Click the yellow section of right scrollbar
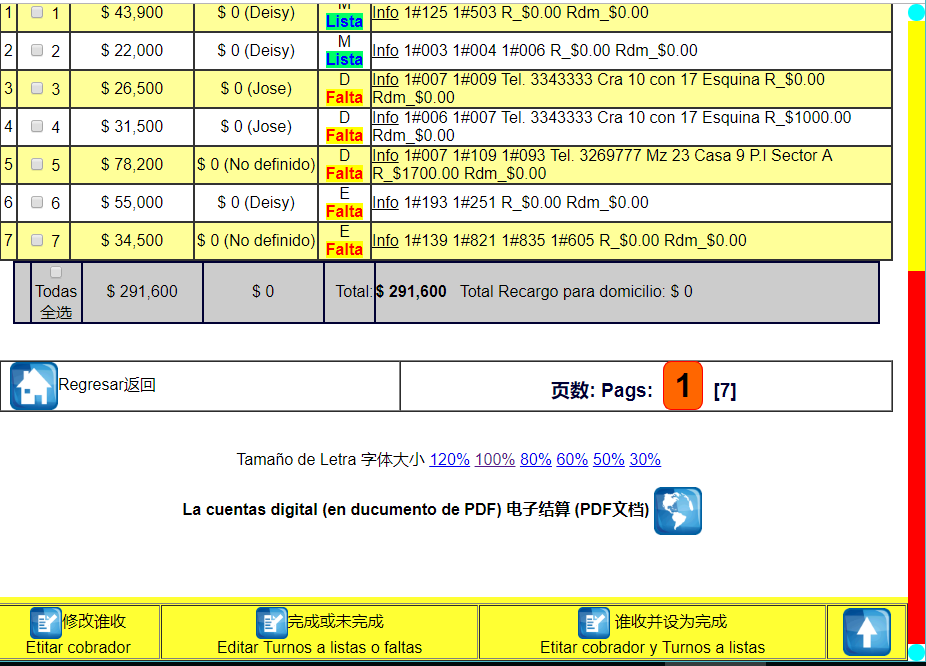This screenshot has height=666, width=926. [917, 145]
